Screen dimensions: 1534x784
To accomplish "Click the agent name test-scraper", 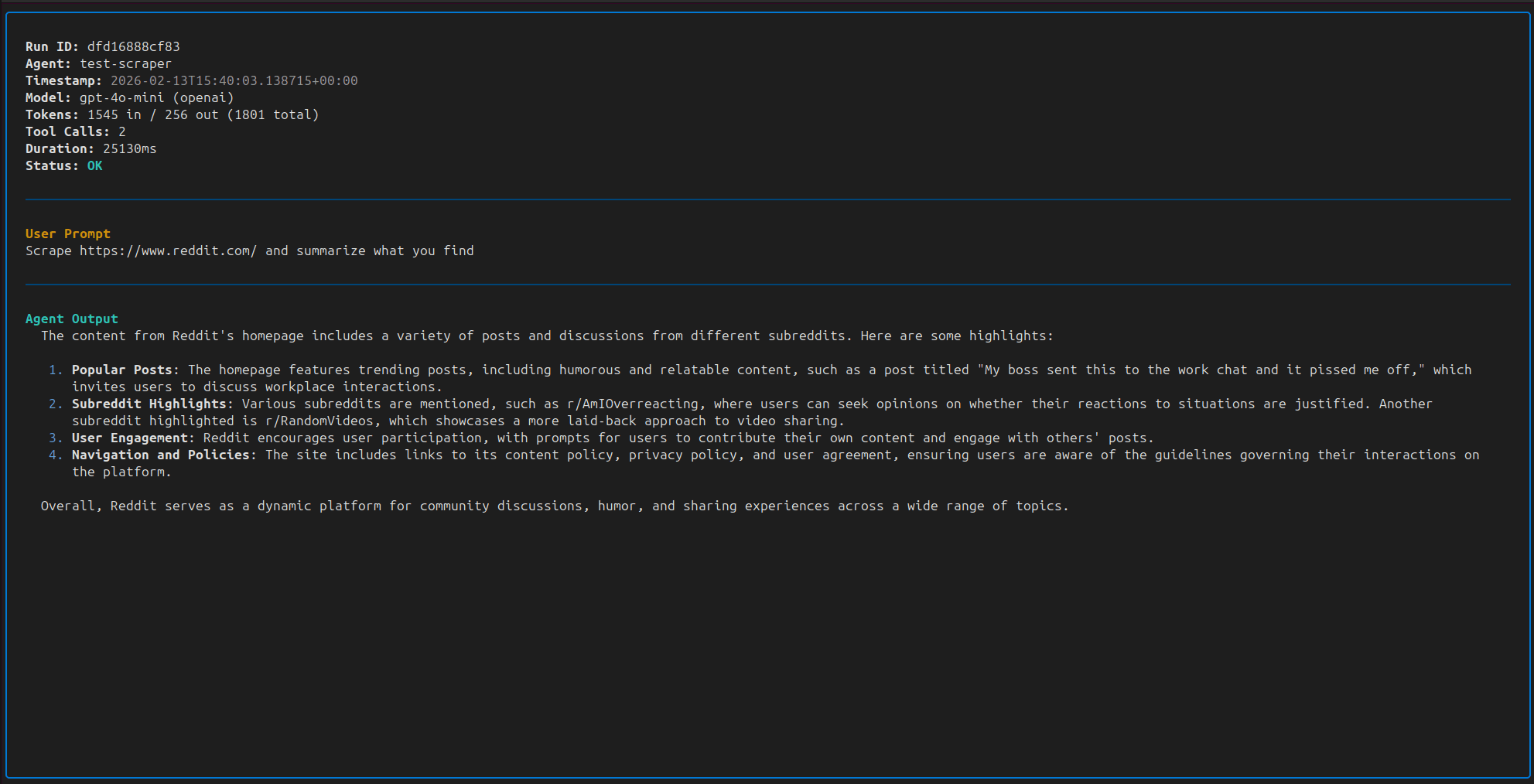I will pos(125,63).
